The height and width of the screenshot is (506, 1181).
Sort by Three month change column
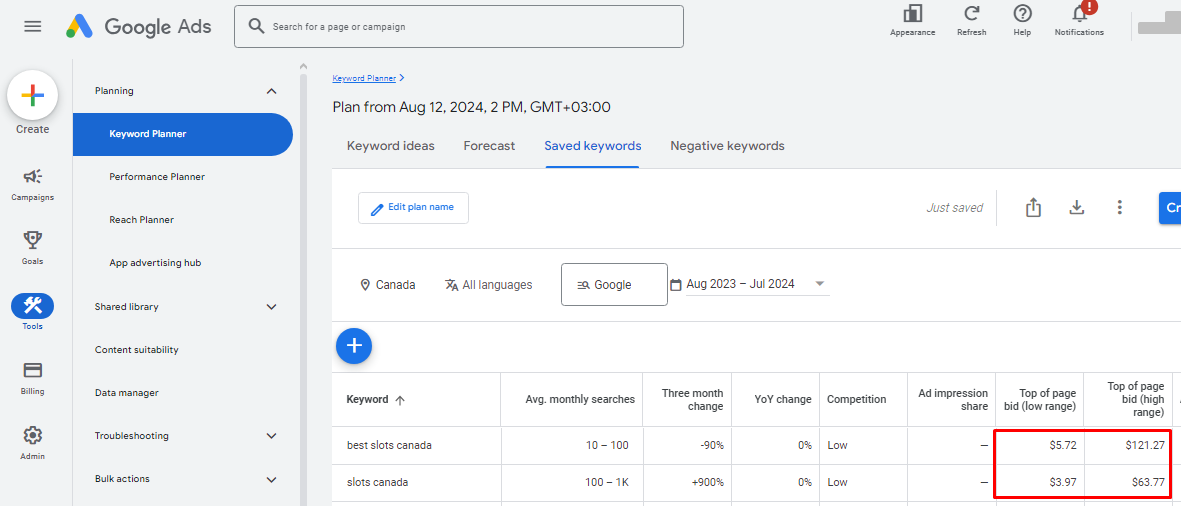pyautogui.click(x=692, y=400)
